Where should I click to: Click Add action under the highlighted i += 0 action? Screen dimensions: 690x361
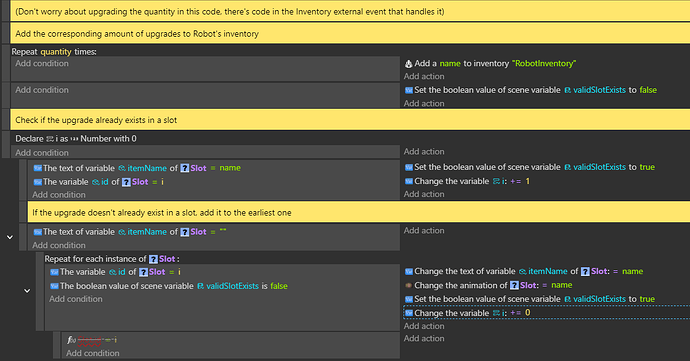(424, 326)
